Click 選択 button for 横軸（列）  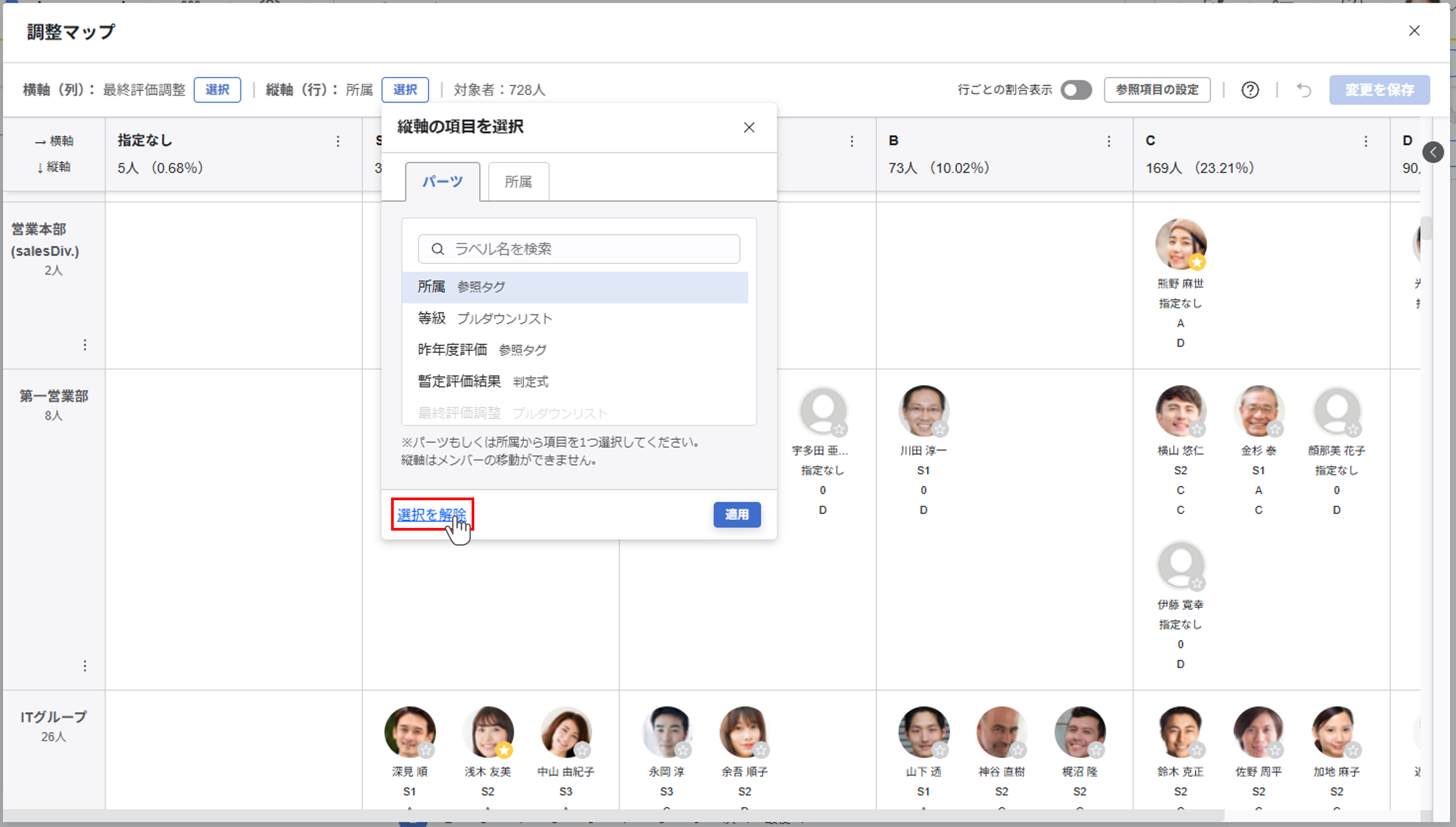tap(217, 90)
